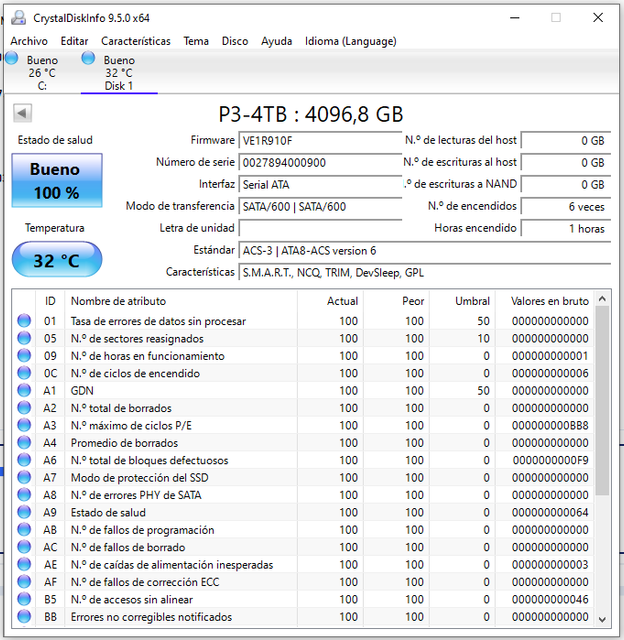The image size is (624, 640).
Task: Click the empty Letra de unidad field
Action: click(x=320, y=228)
